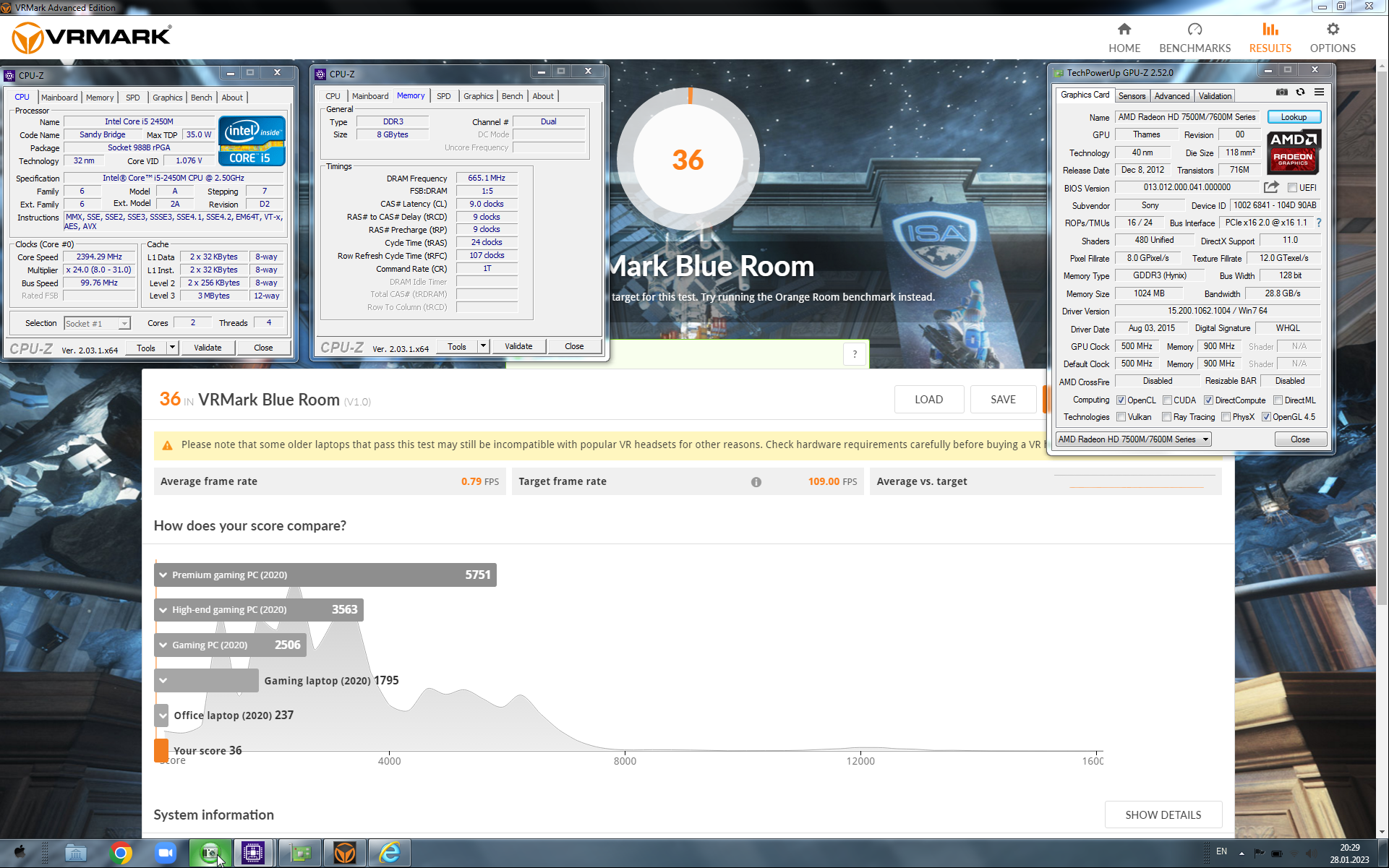
Task: Open SPD tab in left CPU-Z window
Action: [133, 98]
